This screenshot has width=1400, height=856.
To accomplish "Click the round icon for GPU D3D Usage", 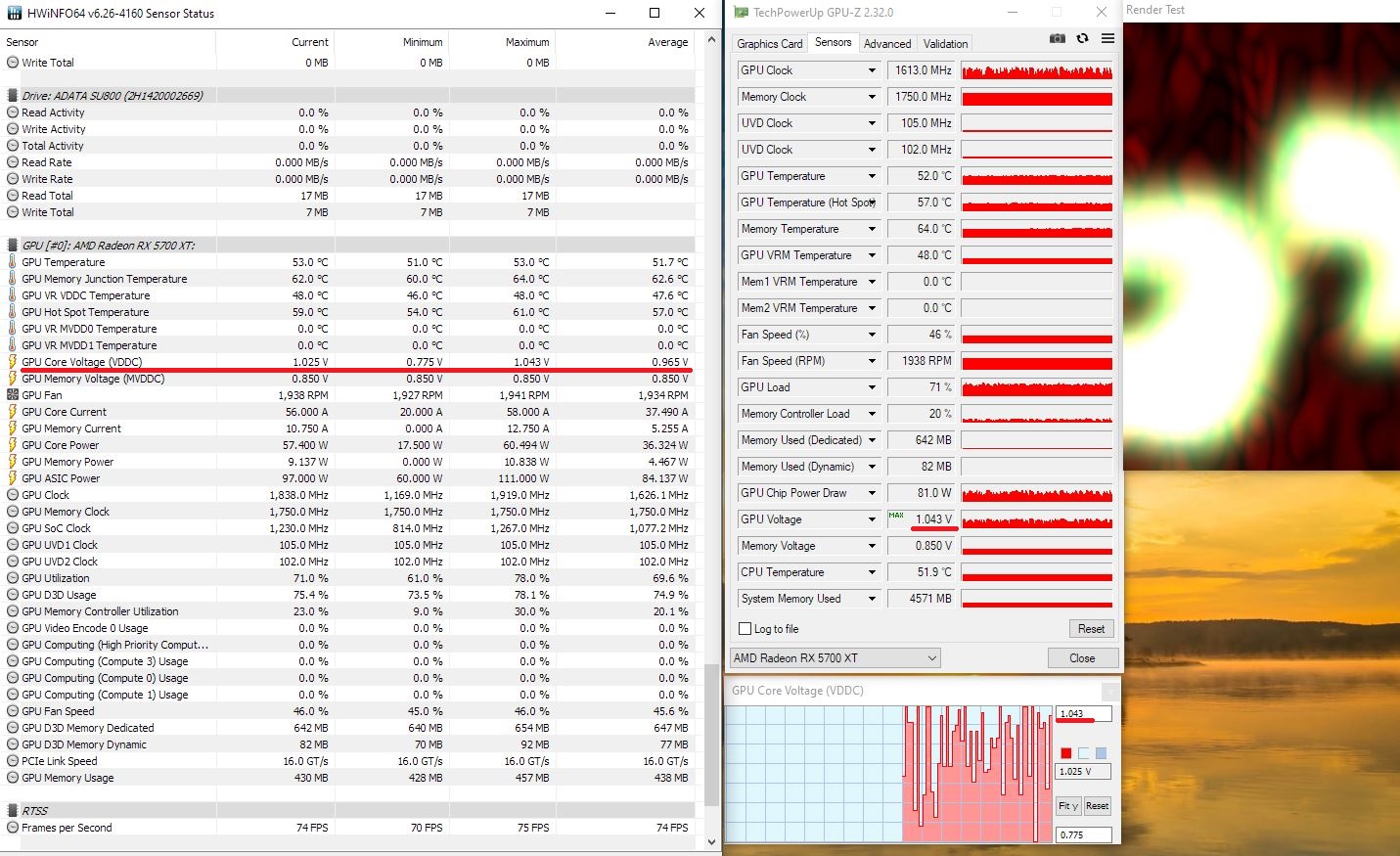I will (x=13, y=595).
